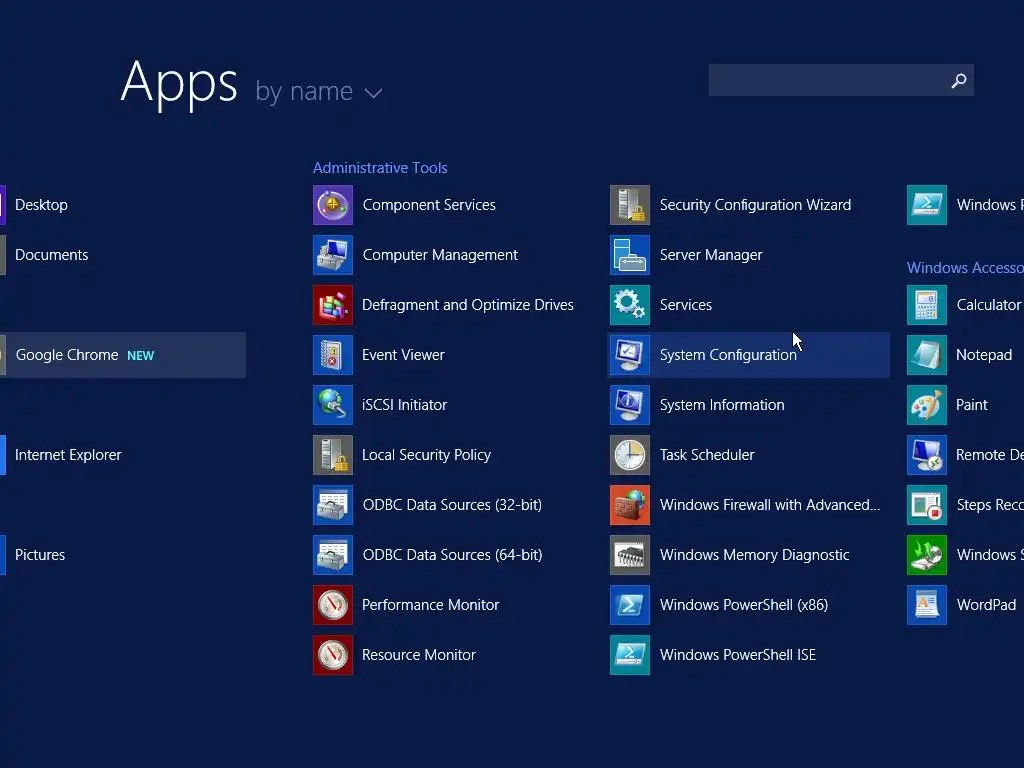Open Remote Desktop Connection icon

tap(927, 455)
